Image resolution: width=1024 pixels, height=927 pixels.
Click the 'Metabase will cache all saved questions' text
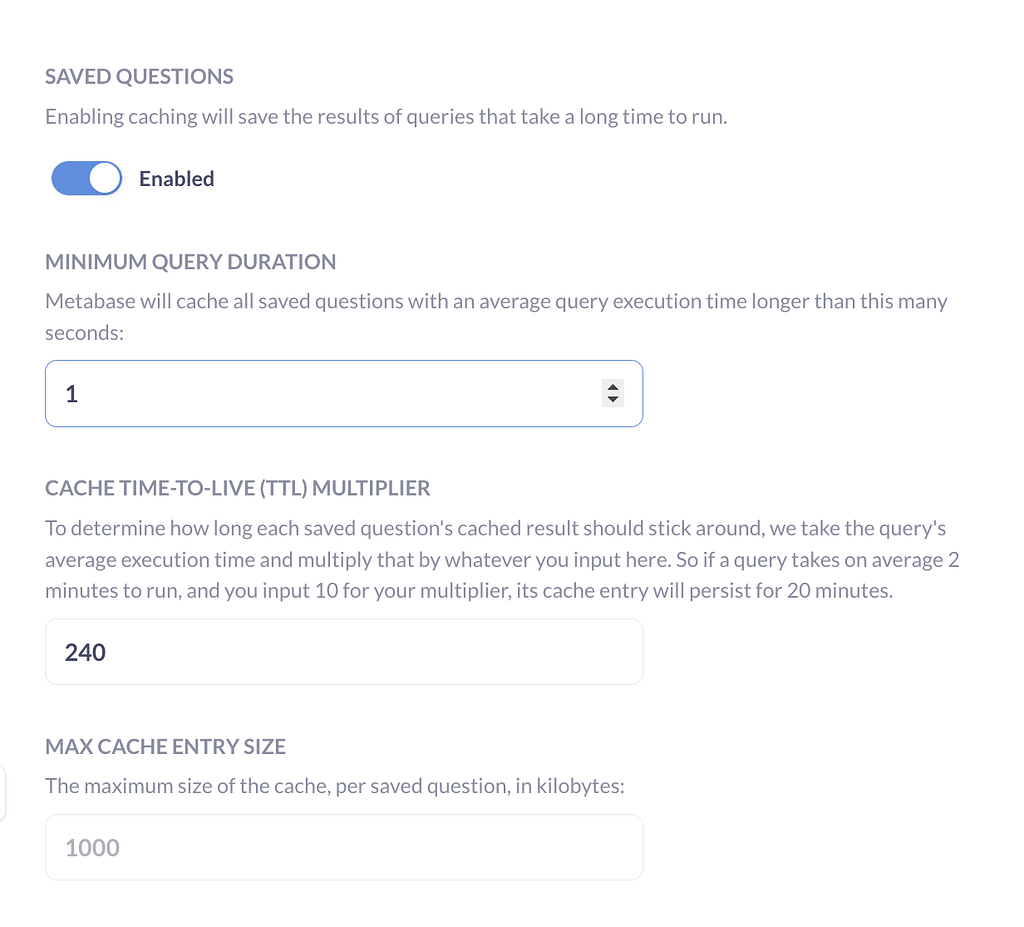tap(496, 301)
